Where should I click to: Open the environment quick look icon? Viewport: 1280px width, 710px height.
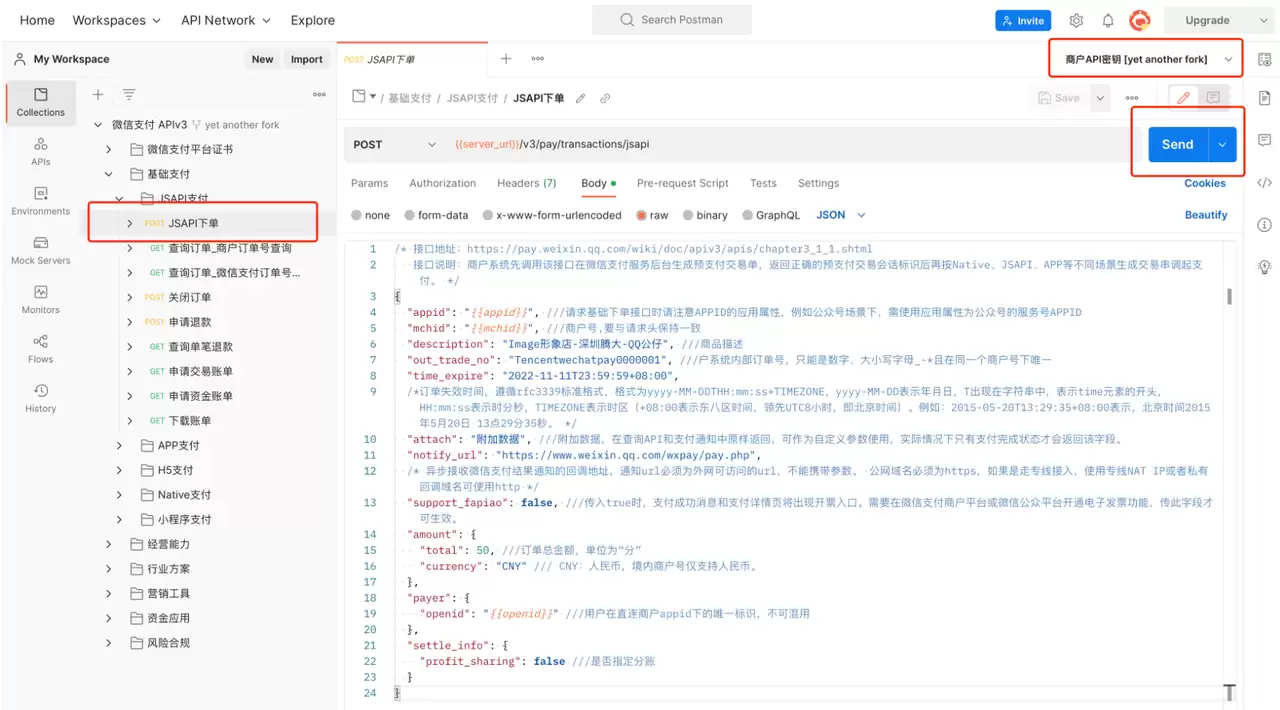1265,59
